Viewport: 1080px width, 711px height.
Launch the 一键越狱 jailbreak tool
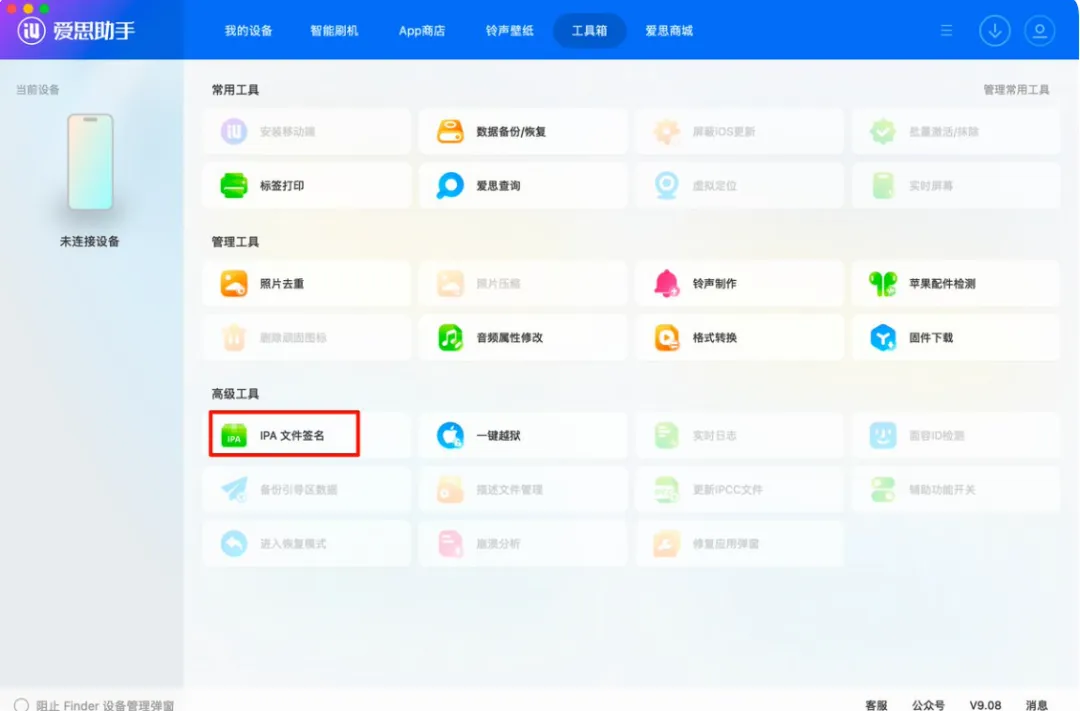point(523,435)
